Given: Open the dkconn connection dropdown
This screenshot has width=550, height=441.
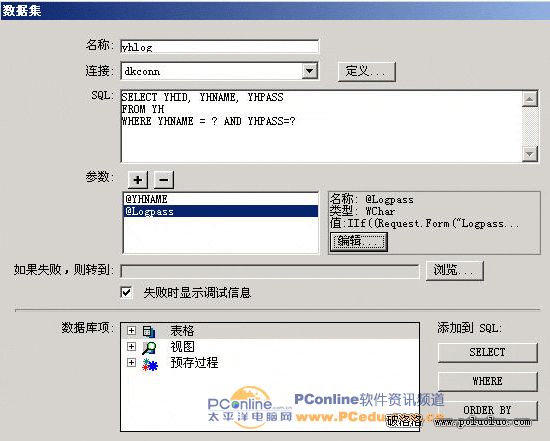Looking at the screenshot, I should pos(309,71).
